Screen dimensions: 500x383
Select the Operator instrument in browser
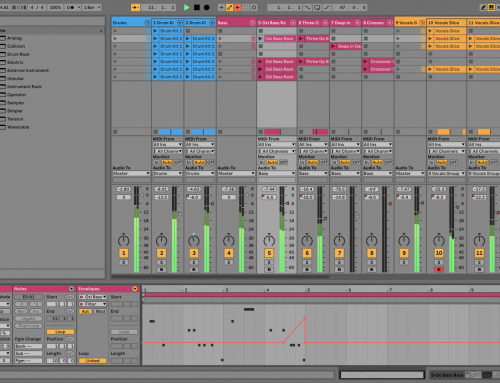[x=16, y=95]
